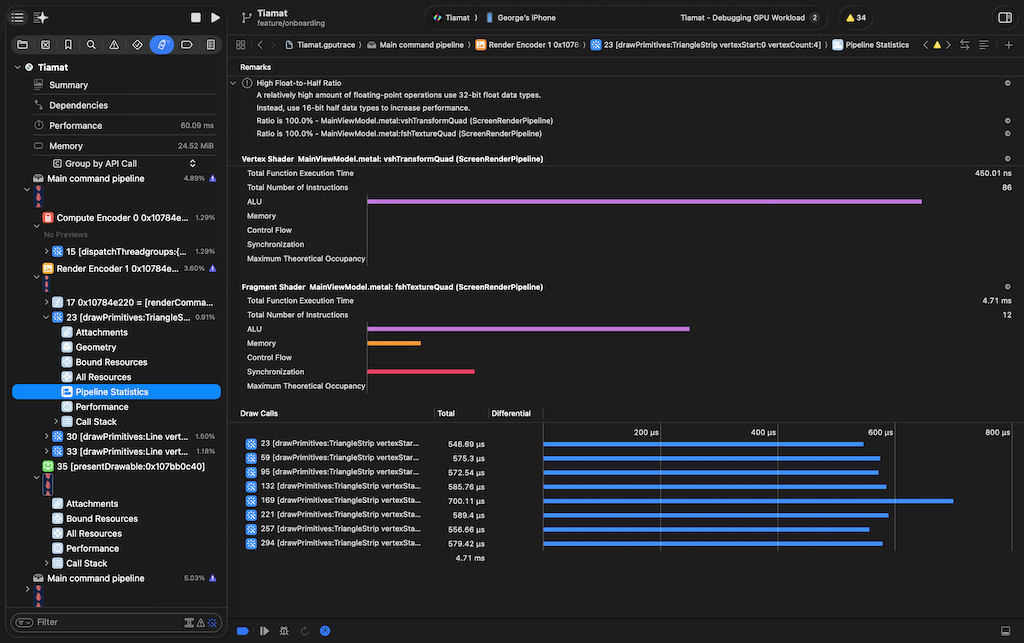Toggle the navigator sidebar visibility
The image size is (1024, 643).
[x=16, y=18]
